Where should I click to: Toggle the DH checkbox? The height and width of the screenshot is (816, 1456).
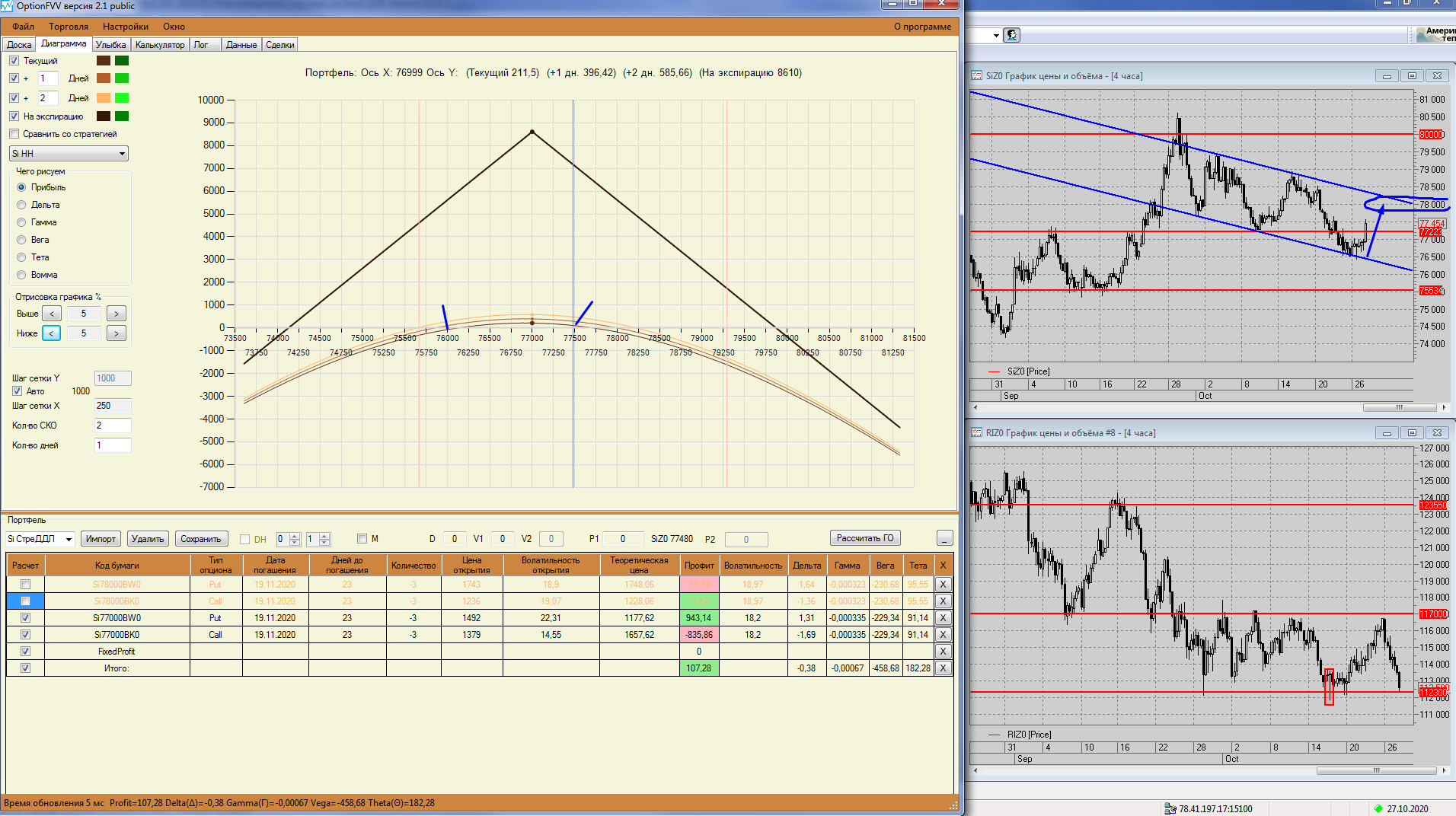[245, 539]
